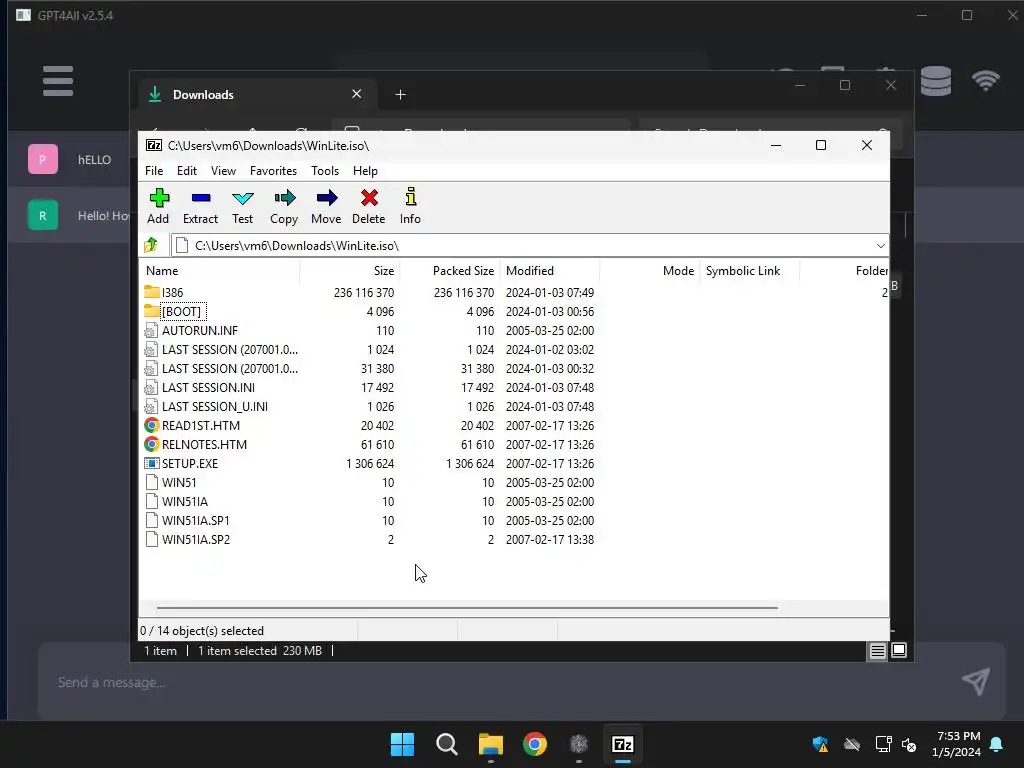The height and width of the screenshot is (768, 1024).
Task: Select the RELNOTES.HTM file icon
Action: pos(152,444)
